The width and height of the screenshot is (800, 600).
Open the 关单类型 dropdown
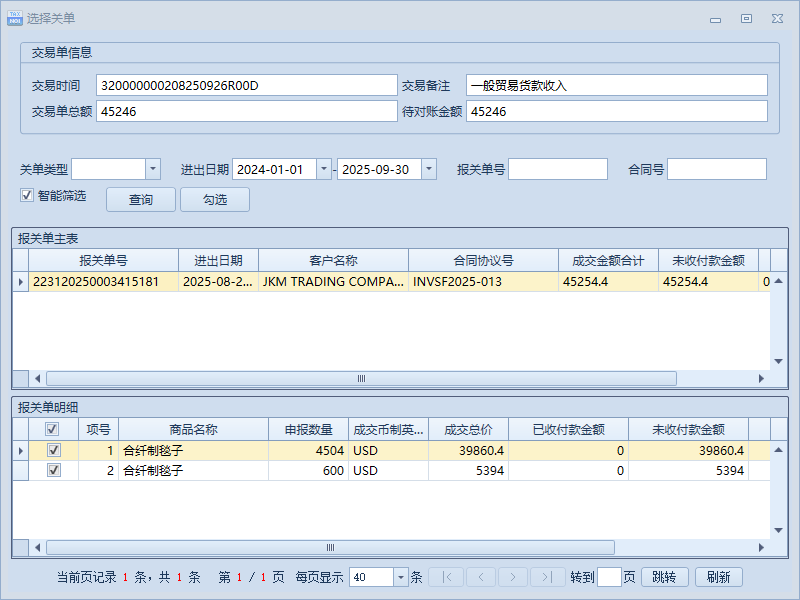[x=153, y=169]
